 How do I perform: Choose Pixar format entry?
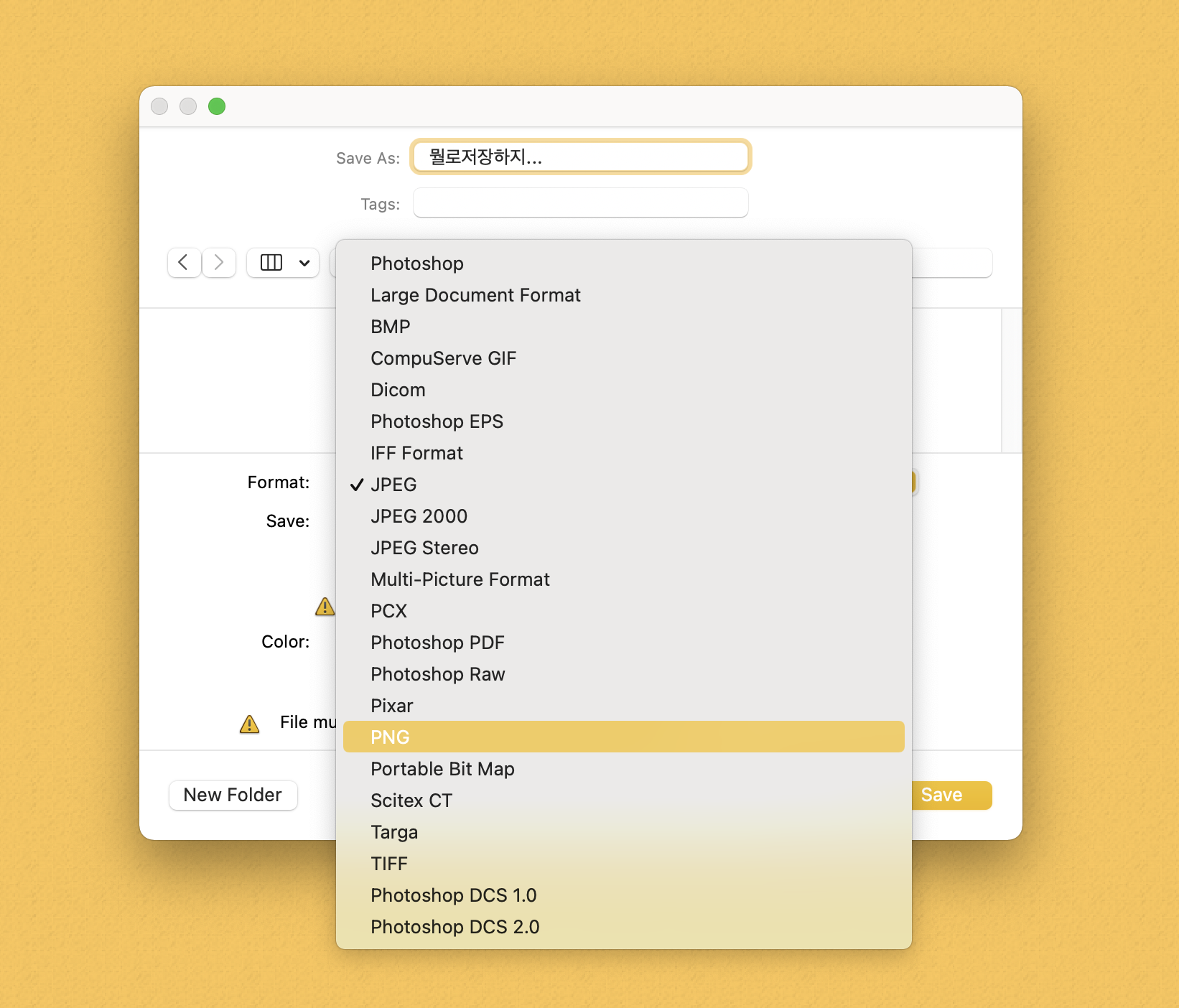coord(623,706)
